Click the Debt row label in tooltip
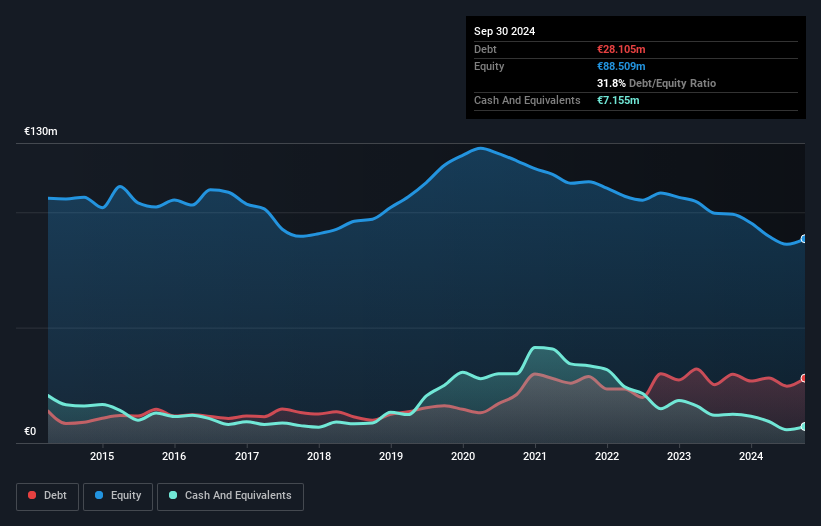Screen dimensions: 821x526 [x=485, y=49]
